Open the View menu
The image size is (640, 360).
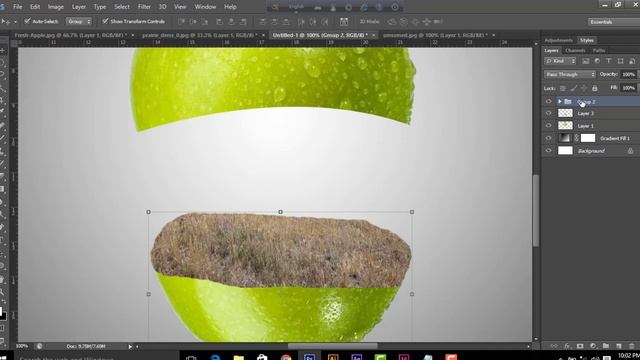(180, 7)
